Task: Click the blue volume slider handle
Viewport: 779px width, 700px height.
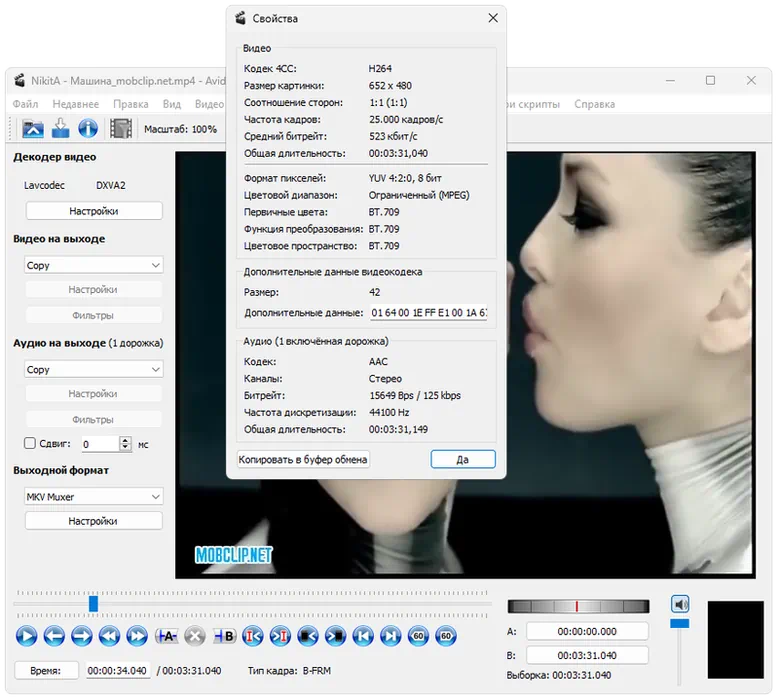Action: (x=680, y=623)
